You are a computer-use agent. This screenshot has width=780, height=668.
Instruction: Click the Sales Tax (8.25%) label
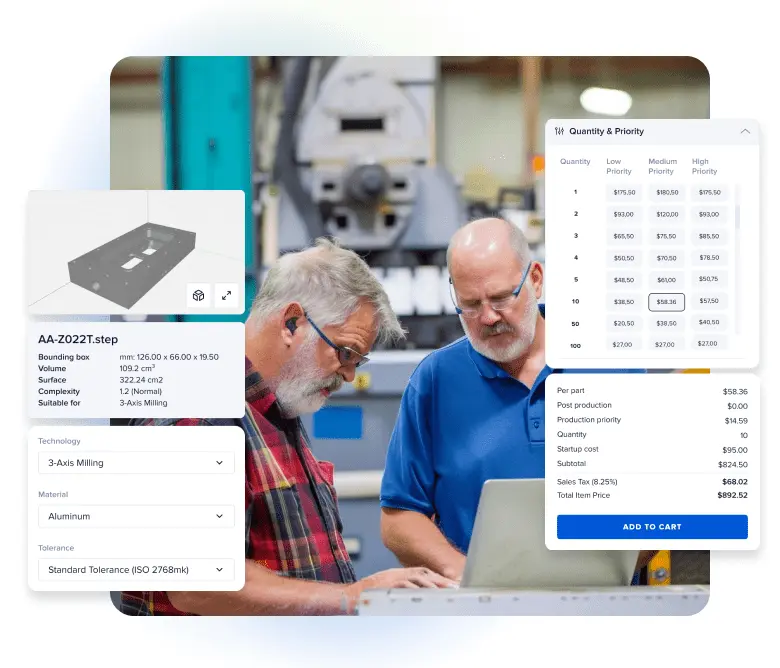click(587, 482)
